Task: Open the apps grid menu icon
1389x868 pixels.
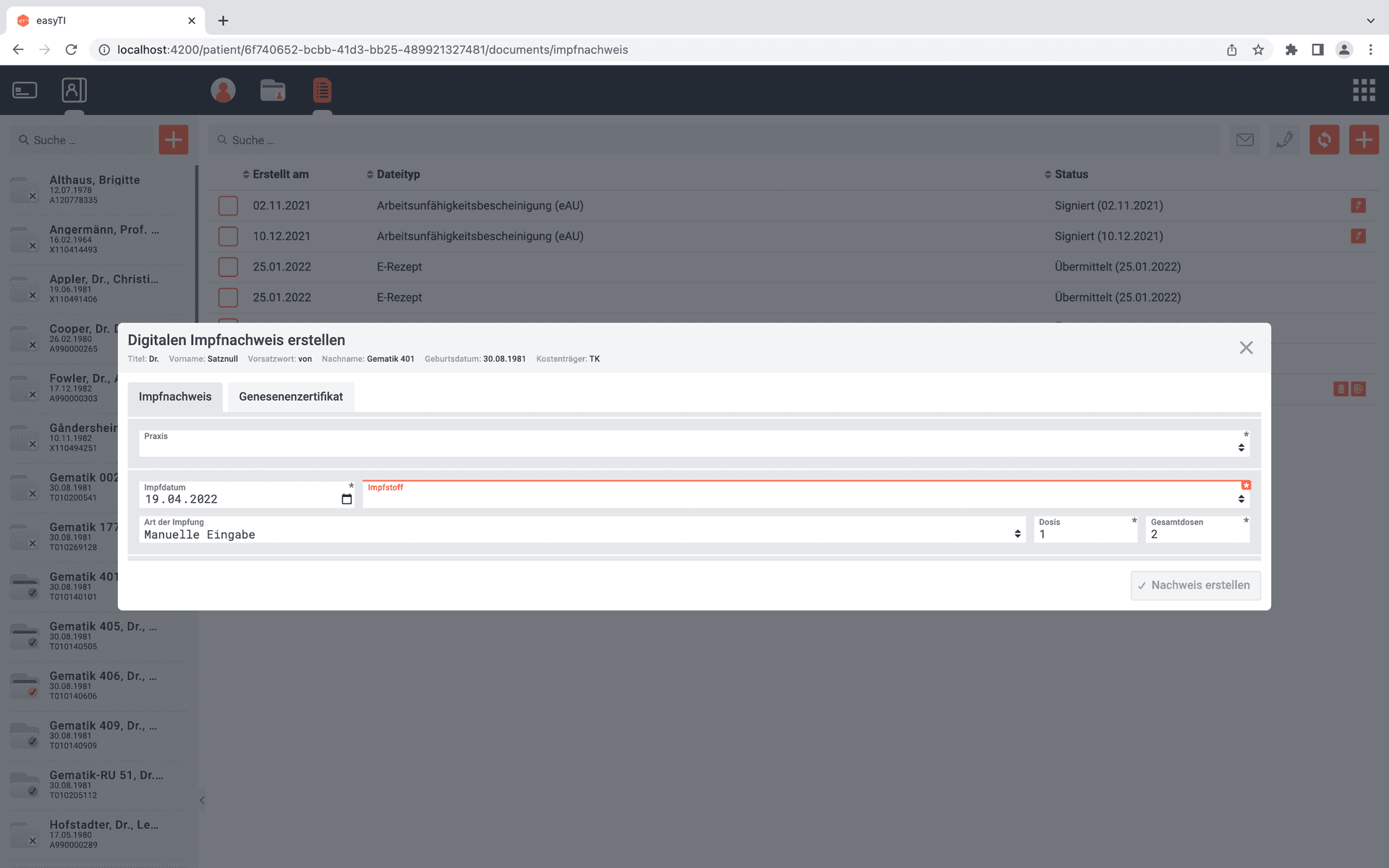Action: coord(1364,90)
